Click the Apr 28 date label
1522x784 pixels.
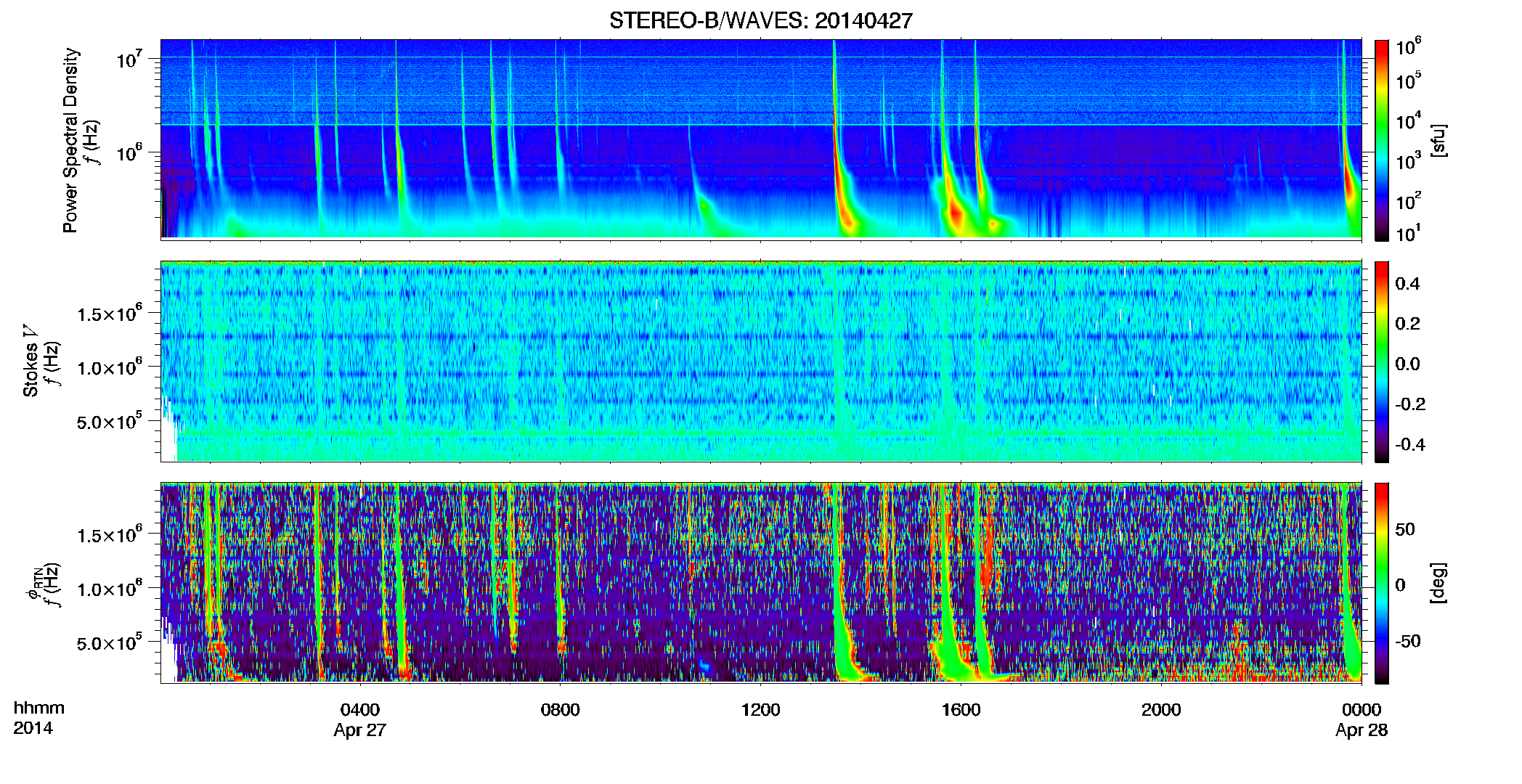[x=1362, y=730]
